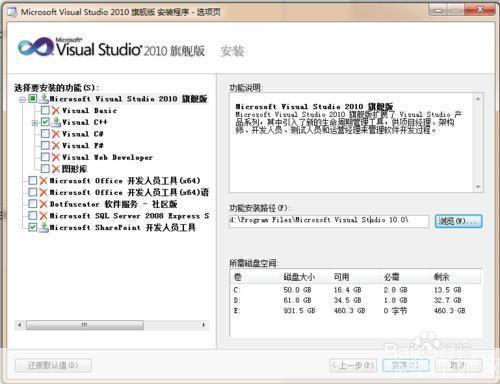The height and width of the screenshot is (384, 500).
Task: Click the red X icon beside Visual F#
Action: click(56, 145)
